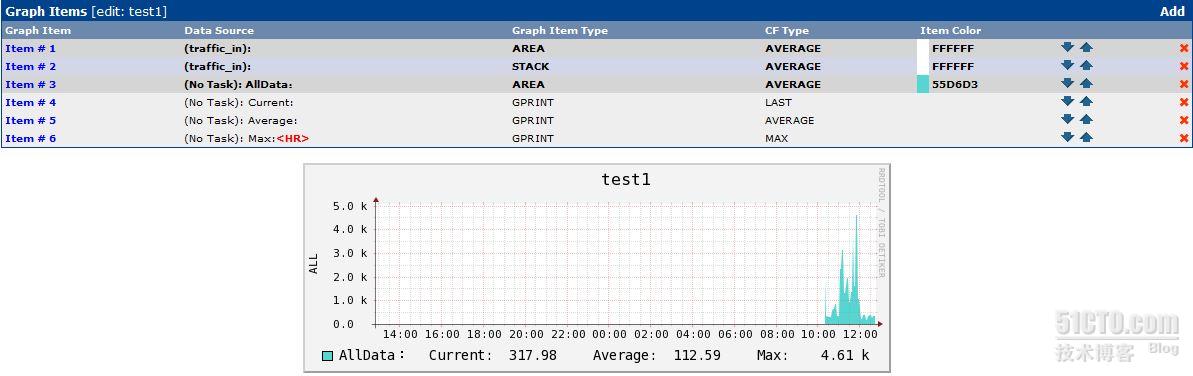The height and width of the screenshot is (376, 1193).
Task: Select the Item # 1 AREA type cell
Action: pos(528,48)
